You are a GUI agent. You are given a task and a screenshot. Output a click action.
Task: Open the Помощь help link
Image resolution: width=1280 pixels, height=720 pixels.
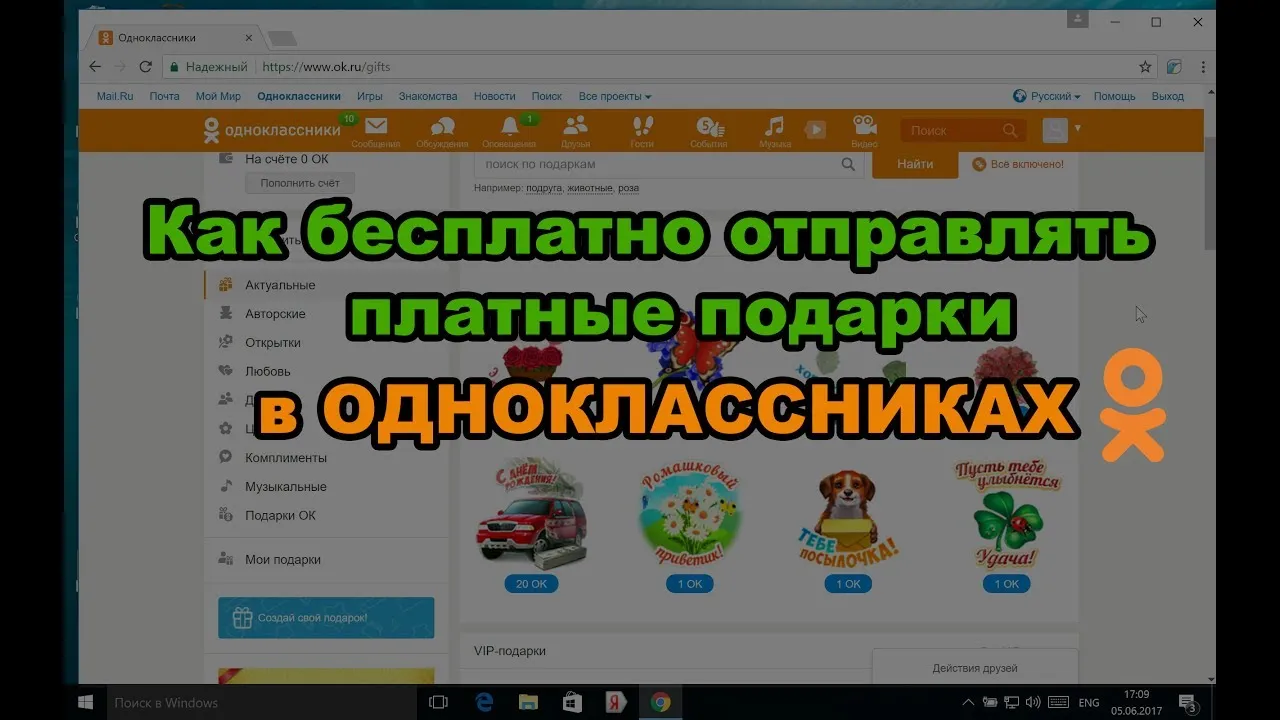[x=1114, y=96]
